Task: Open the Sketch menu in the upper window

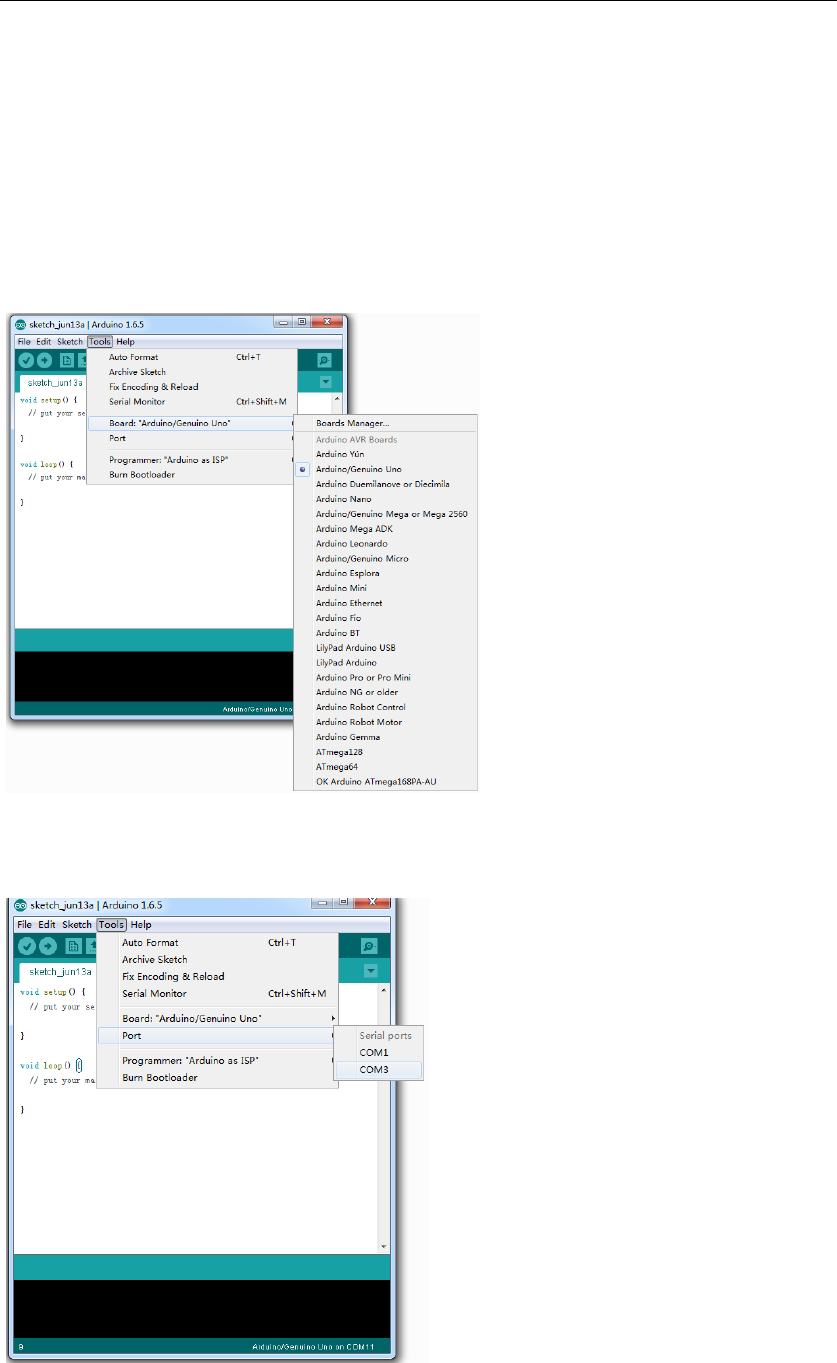Action: click(x=70, y=342)
